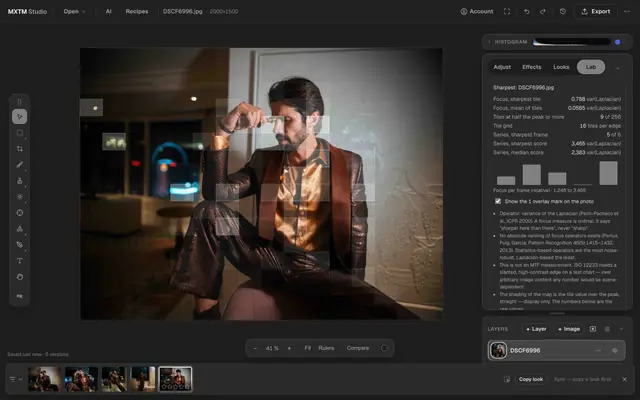The height and width of the screenshot is (400, 640).
Task: Open the filmstrip filter dropdown arrow
Action: tap(21, 379)
